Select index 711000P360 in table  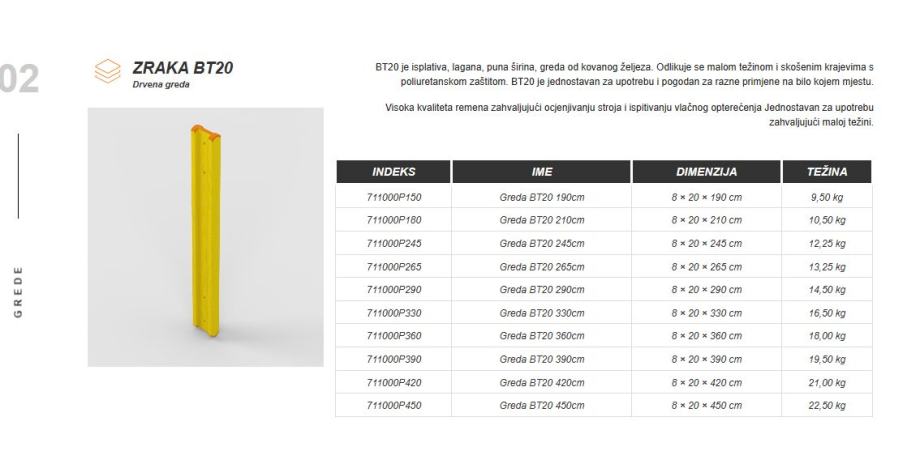pyautogui.click(x=393, y=336)
